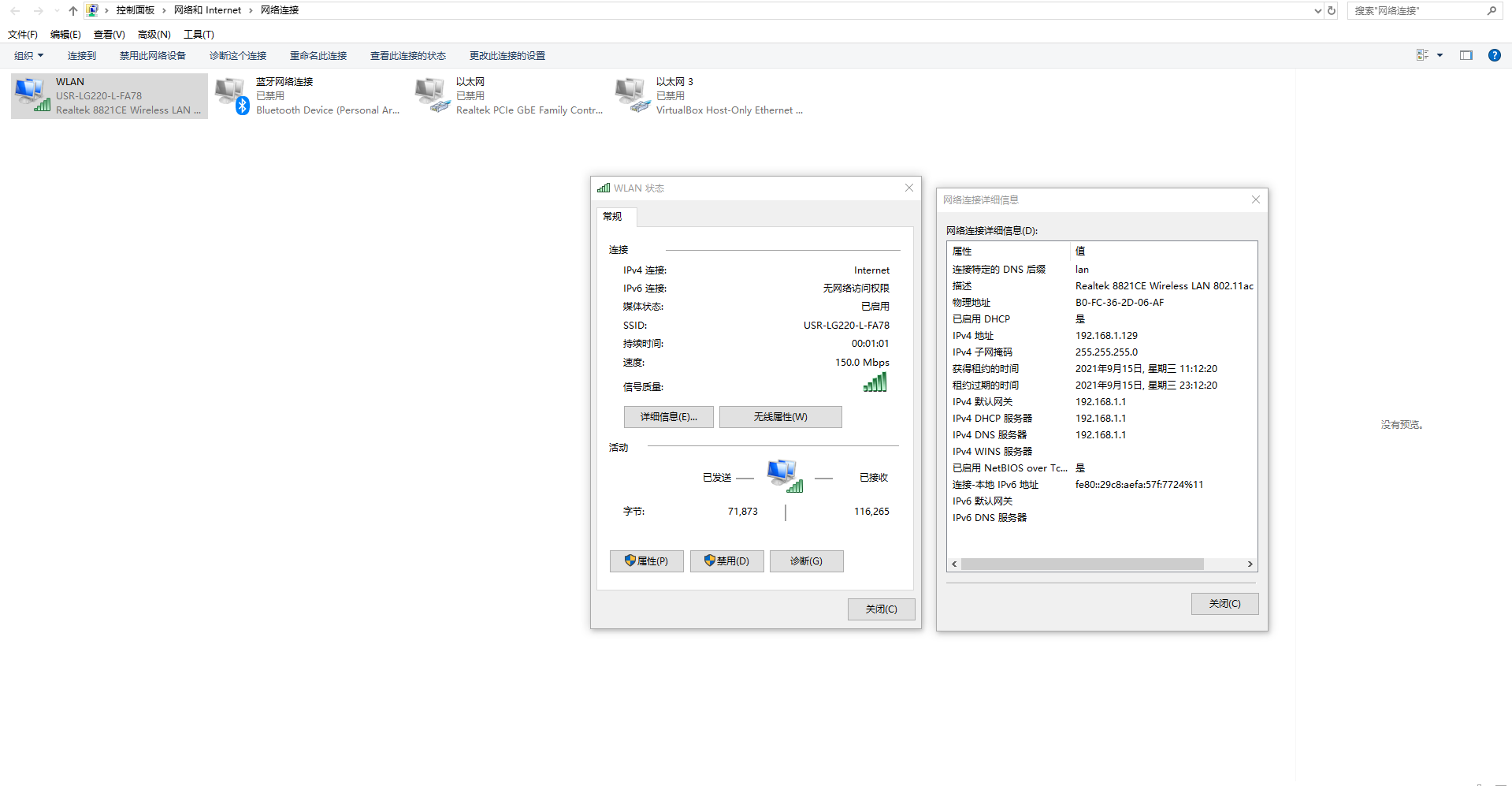1512x786 pixels.
Task: Click the refresh icon beside address bar
Action: (1332, 10)
